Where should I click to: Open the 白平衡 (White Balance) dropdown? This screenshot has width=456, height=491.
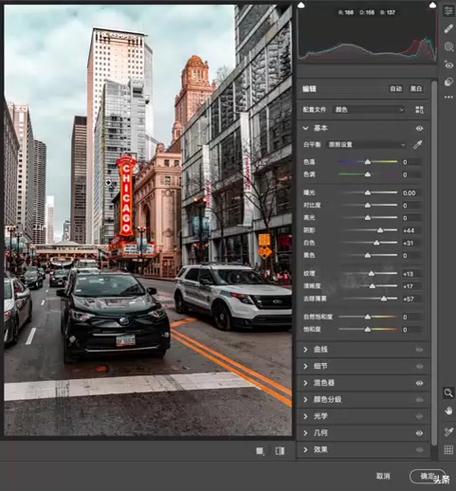click(x=367, y=145)
